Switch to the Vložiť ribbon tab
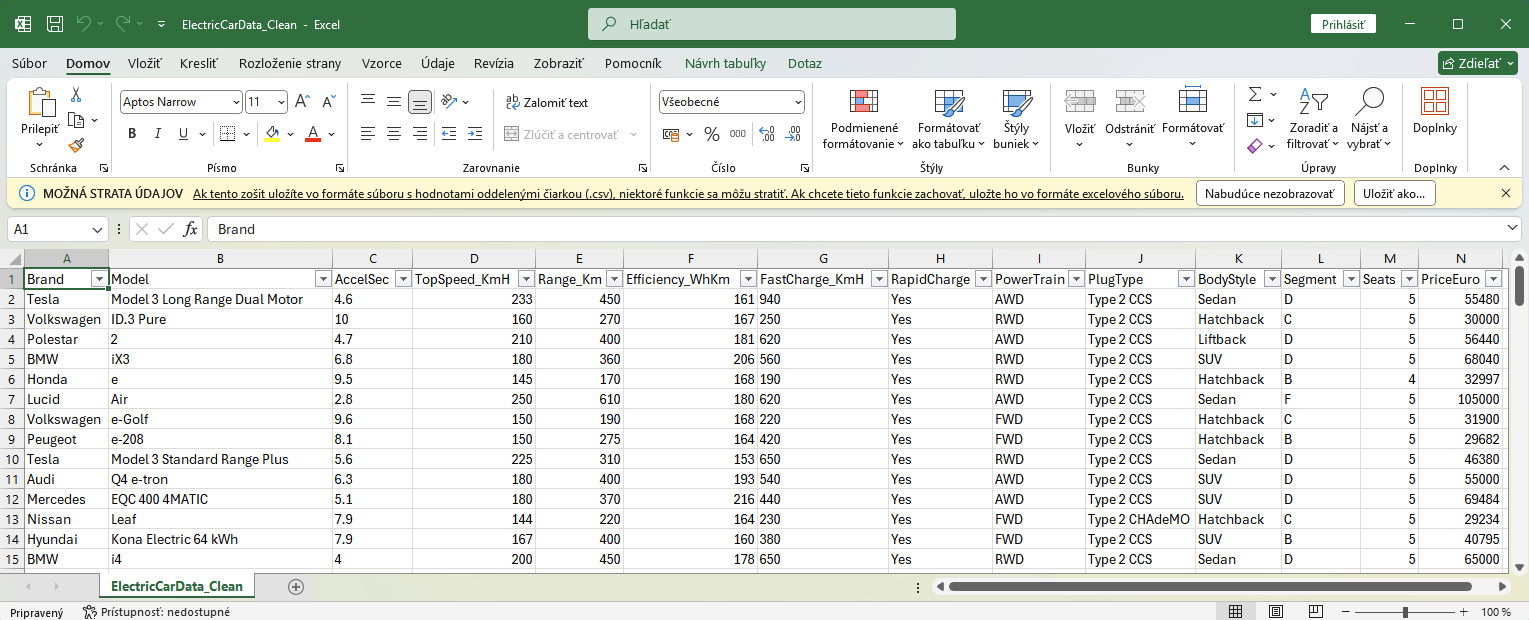Image resolution: width=1529 pixels, height=620 pixels. click(145, 63)
